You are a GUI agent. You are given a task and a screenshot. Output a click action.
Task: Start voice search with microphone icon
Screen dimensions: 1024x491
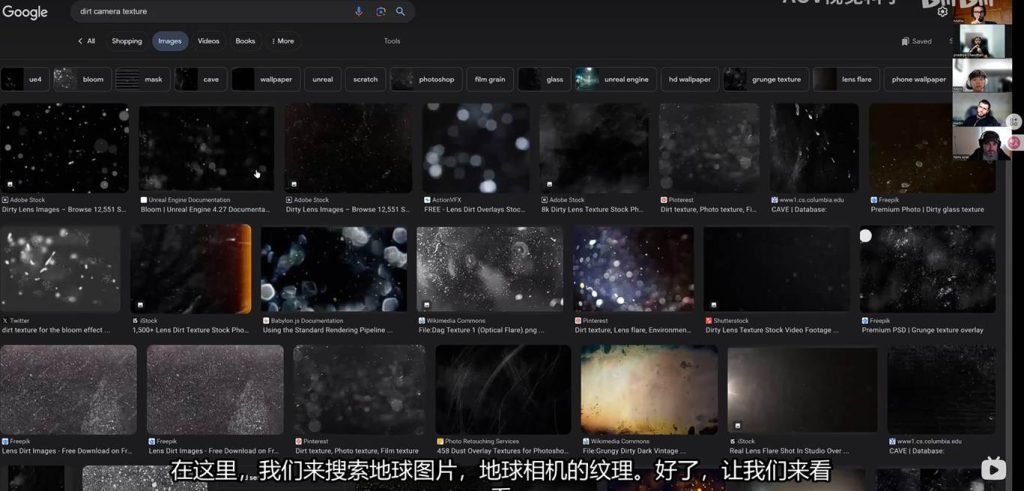(x=359, y=12)
